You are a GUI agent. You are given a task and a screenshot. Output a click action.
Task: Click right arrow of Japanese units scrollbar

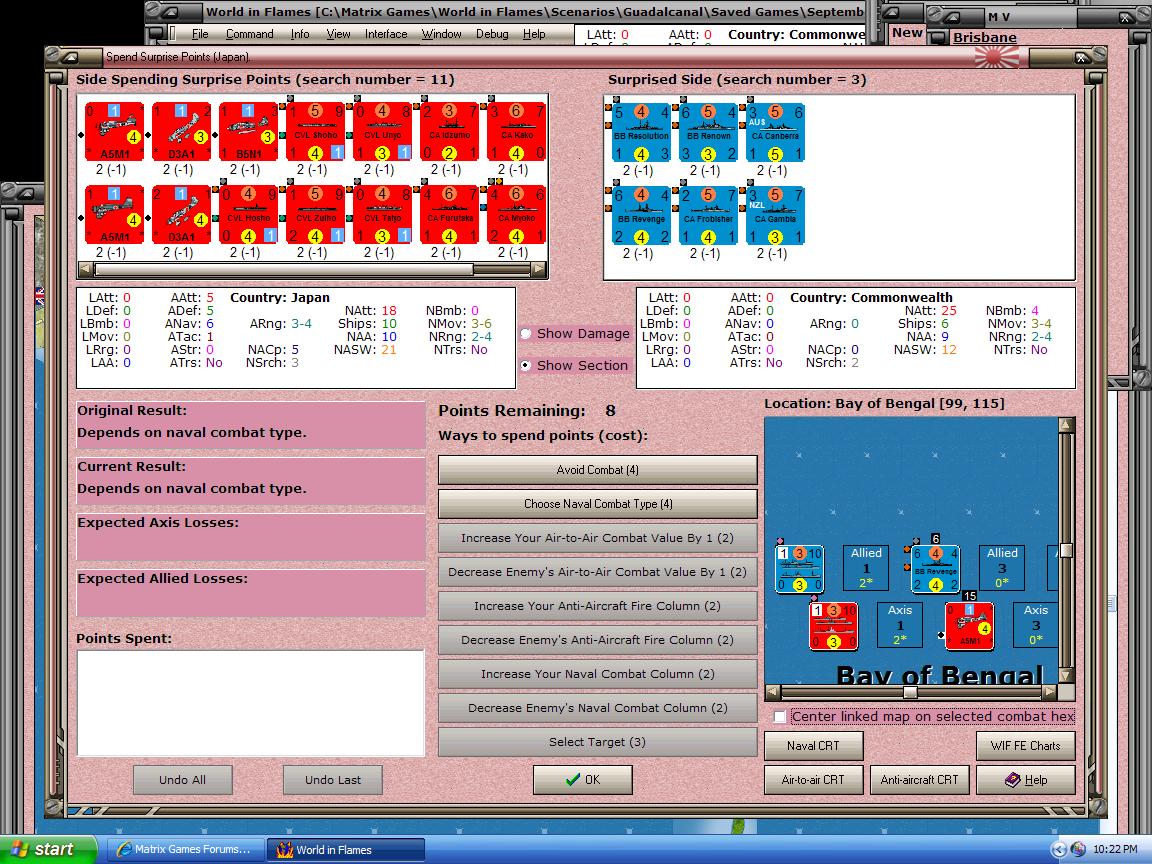539,270
